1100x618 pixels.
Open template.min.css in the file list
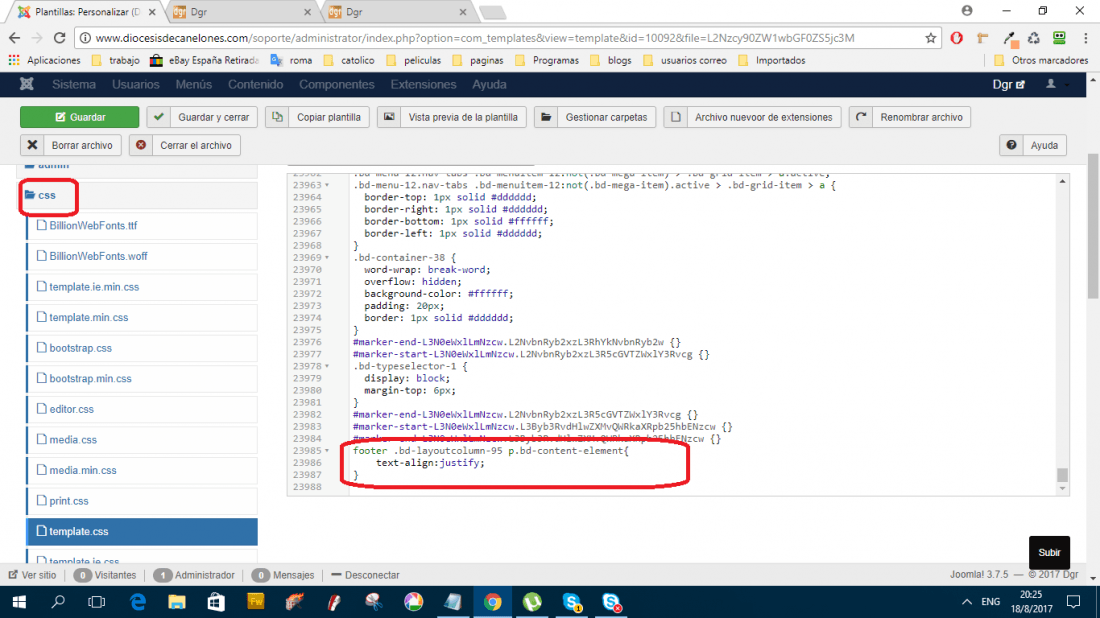coord(88,317)
